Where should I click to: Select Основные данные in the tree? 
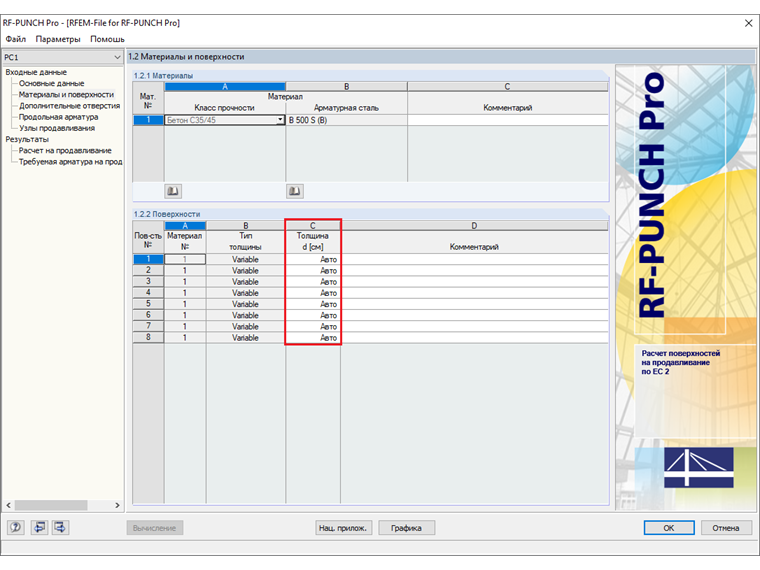pyautogui.click(x=51, y=83)
